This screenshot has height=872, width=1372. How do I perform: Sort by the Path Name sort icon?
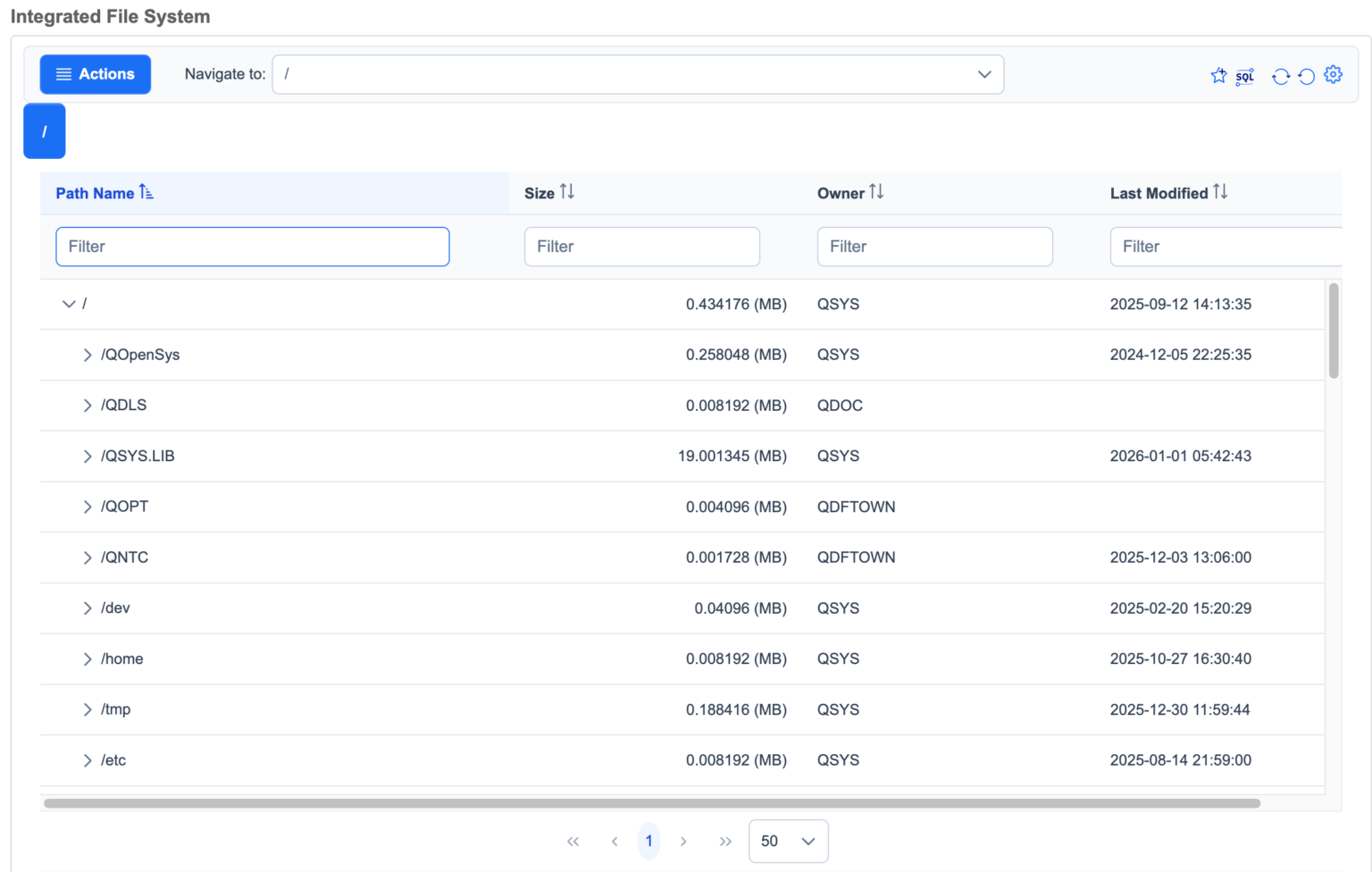146,192
